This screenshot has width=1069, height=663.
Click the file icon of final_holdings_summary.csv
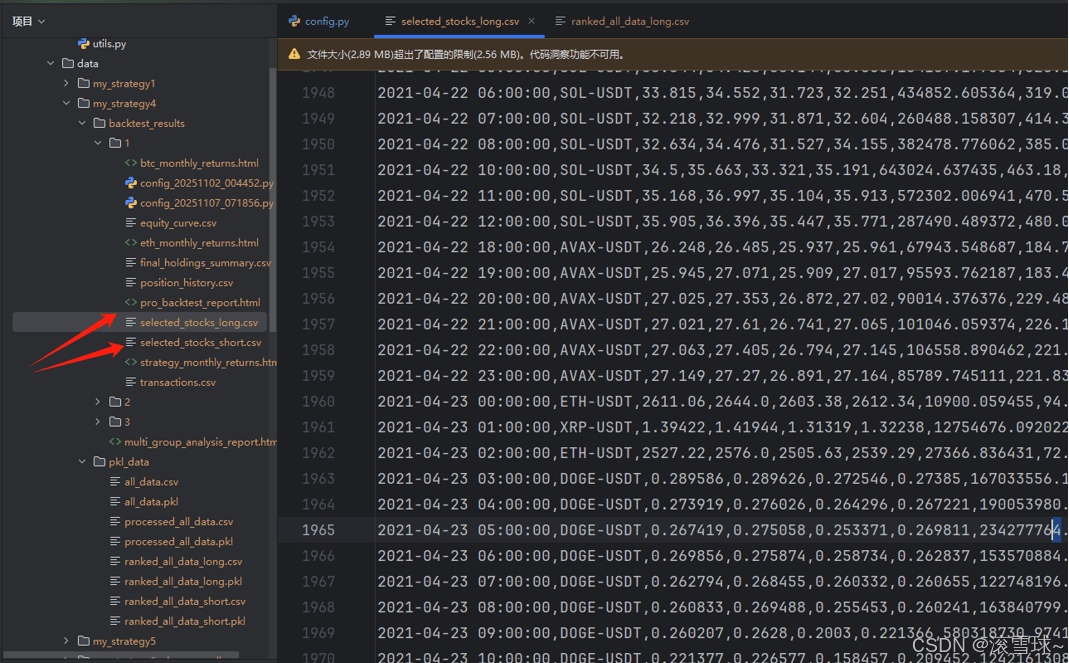tap(131, 263)
